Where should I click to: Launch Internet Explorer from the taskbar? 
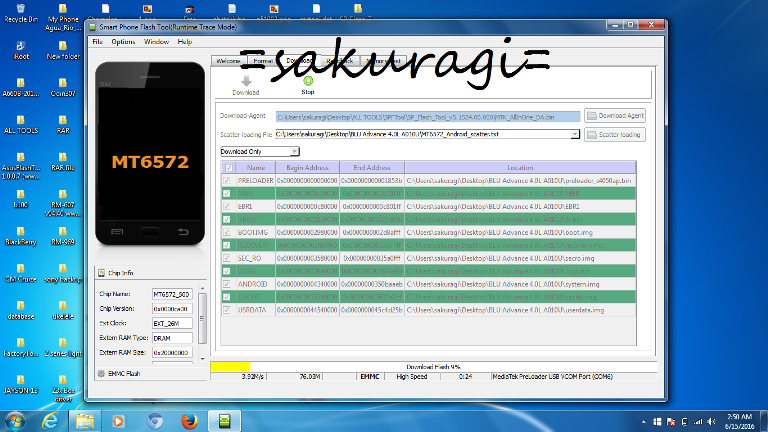49,418
